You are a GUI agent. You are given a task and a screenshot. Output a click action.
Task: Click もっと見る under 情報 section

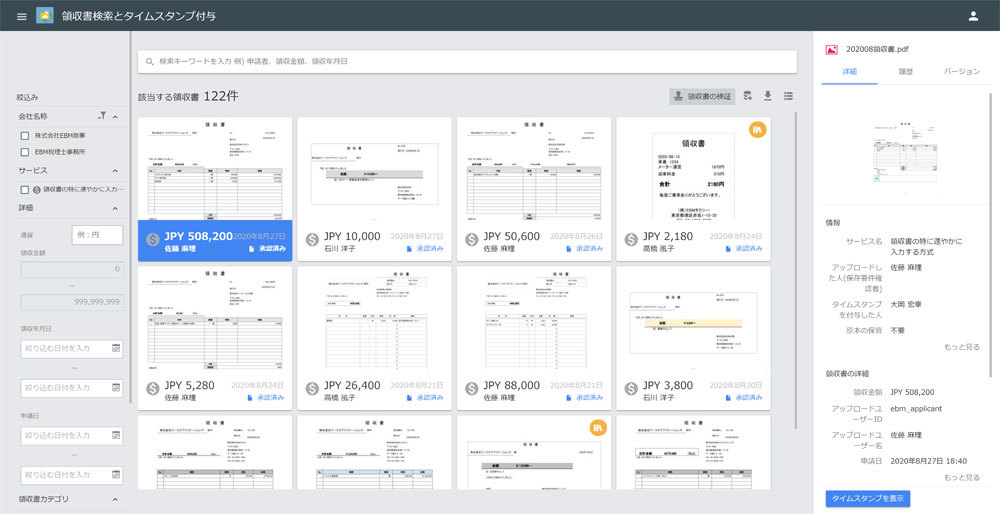[962, 347]
